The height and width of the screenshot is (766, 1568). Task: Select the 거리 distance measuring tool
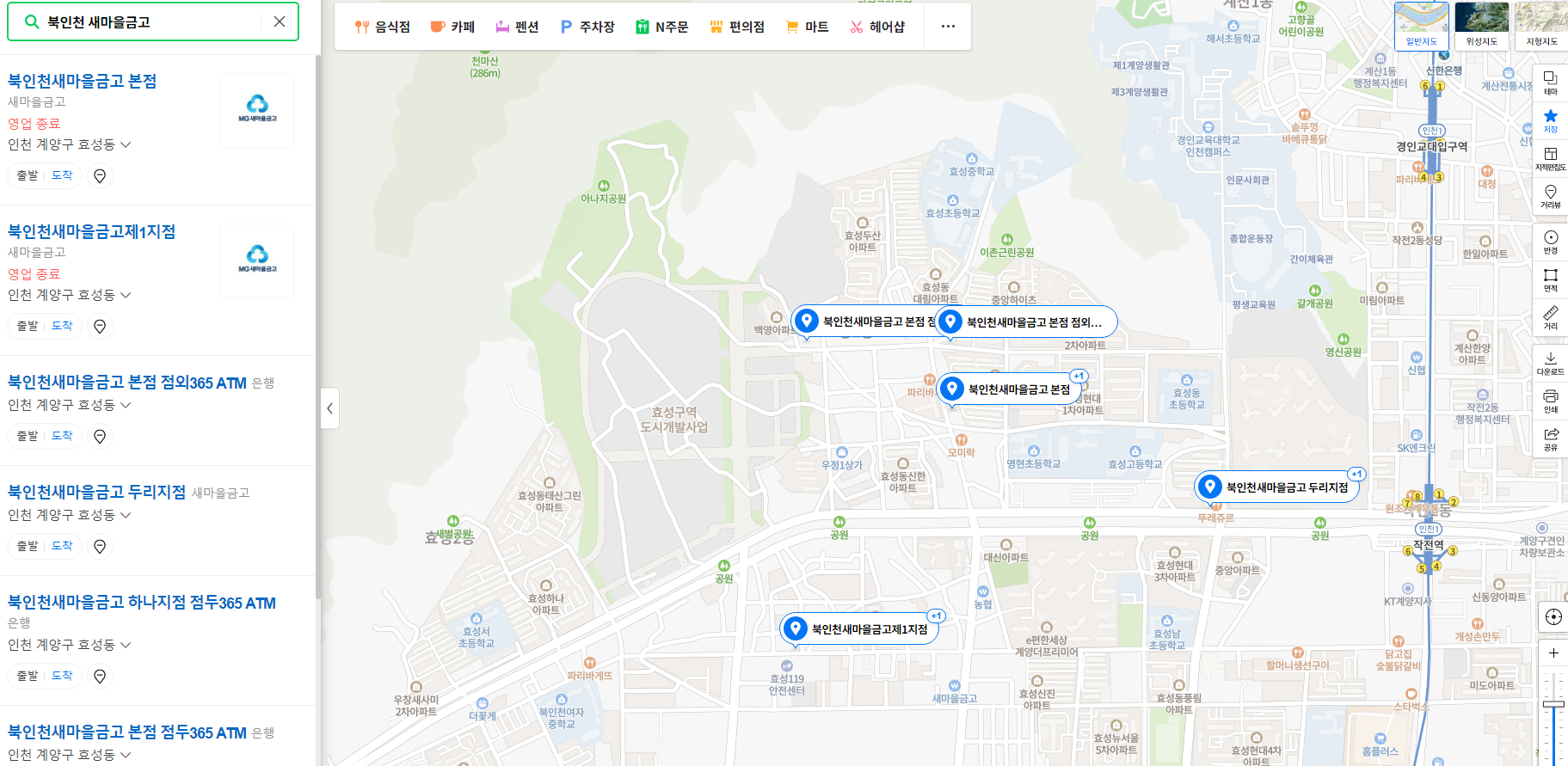(x=1550, y=317)
